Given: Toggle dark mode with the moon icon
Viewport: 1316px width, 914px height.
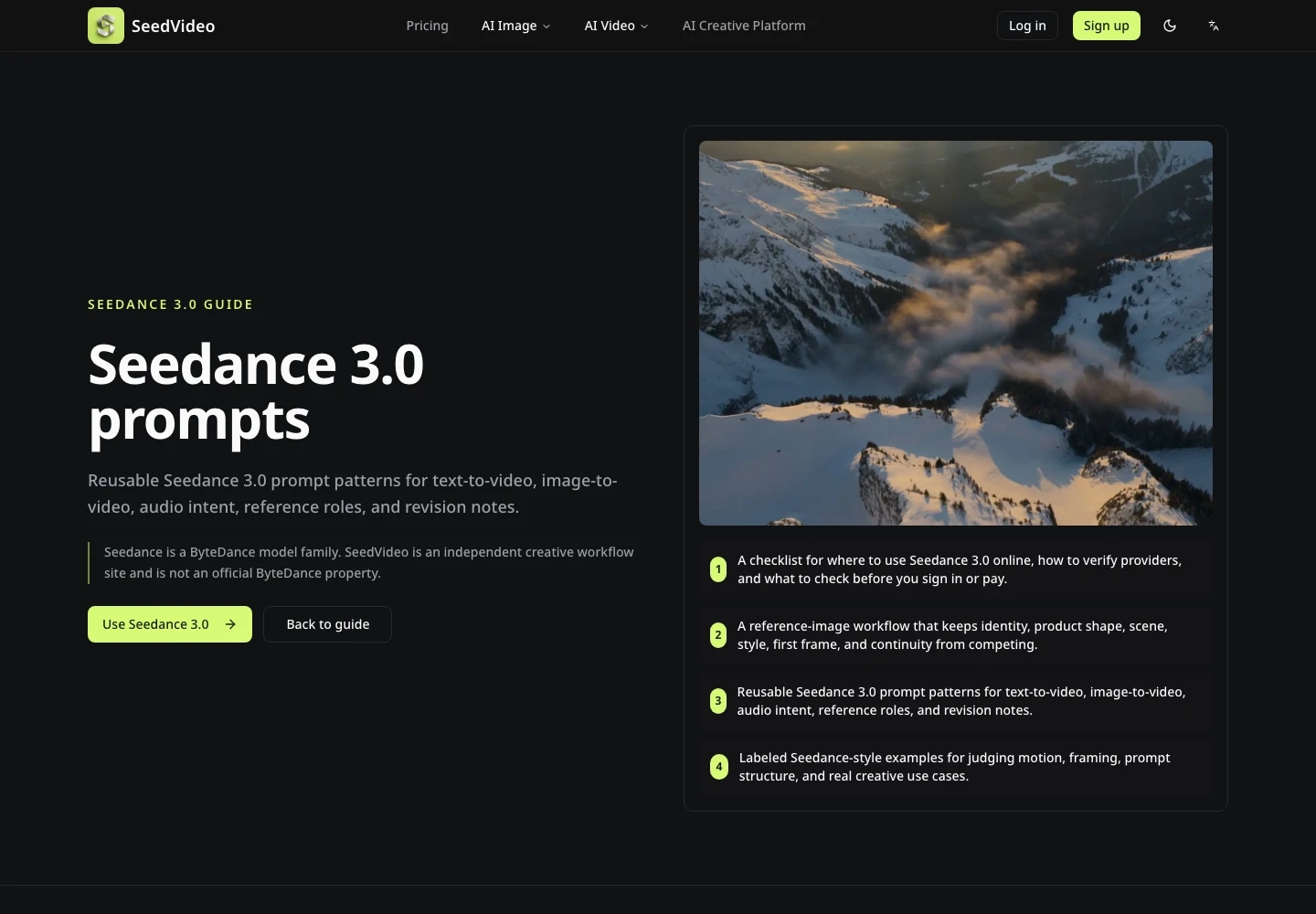Looking at the screenshot, I should coord(1170,26).
